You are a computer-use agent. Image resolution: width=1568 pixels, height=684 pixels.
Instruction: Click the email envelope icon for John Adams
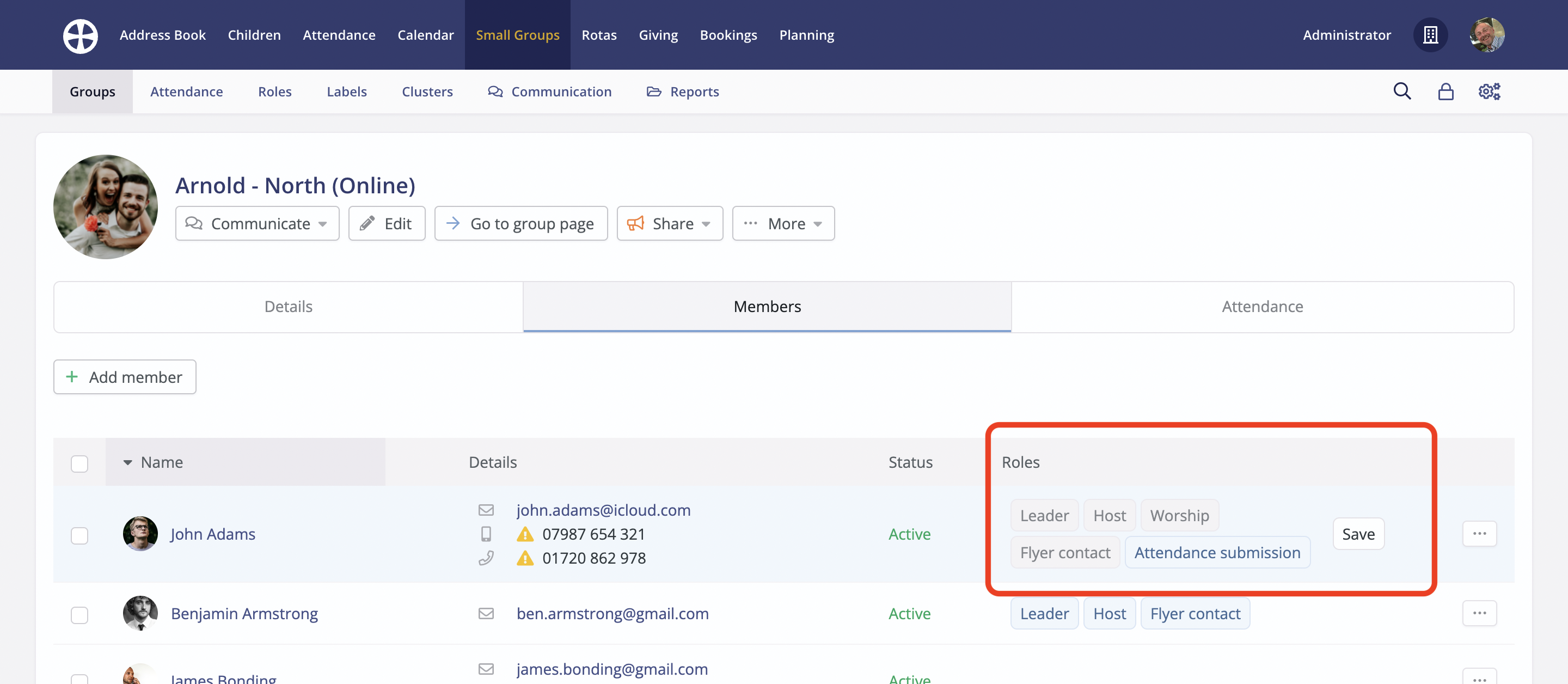(x=486, y=510)
